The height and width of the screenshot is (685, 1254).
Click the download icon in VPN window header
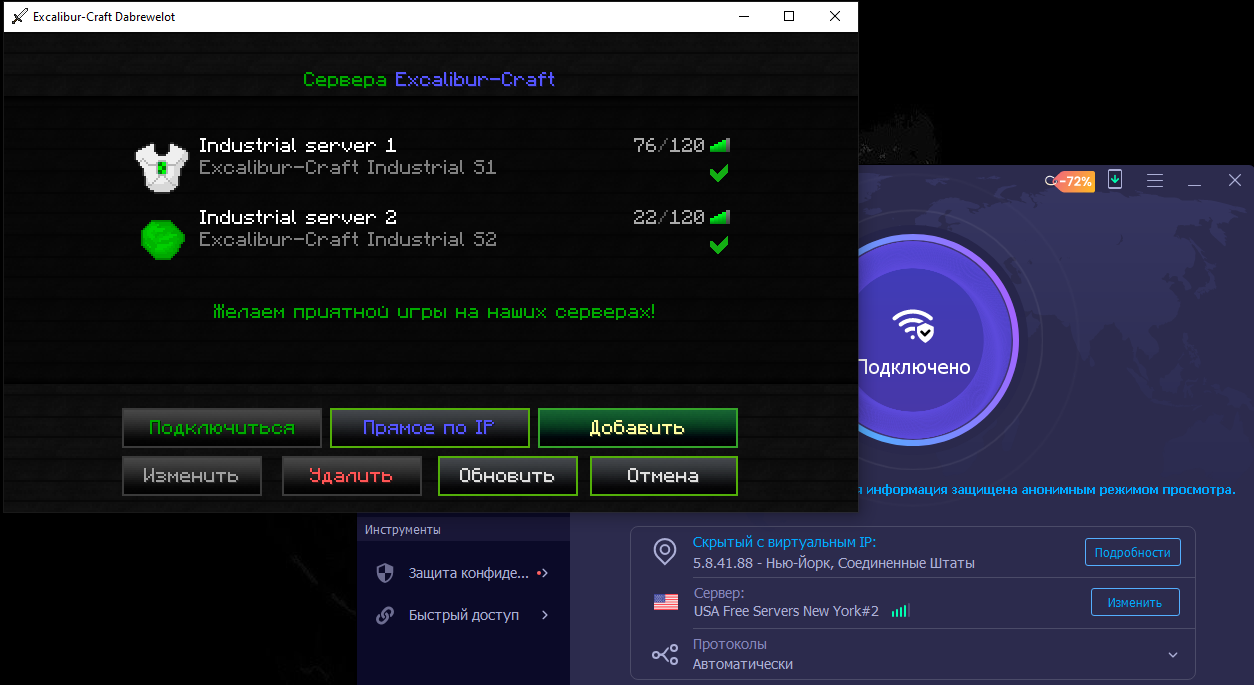pyautogui.click(x=1116, y=180)
